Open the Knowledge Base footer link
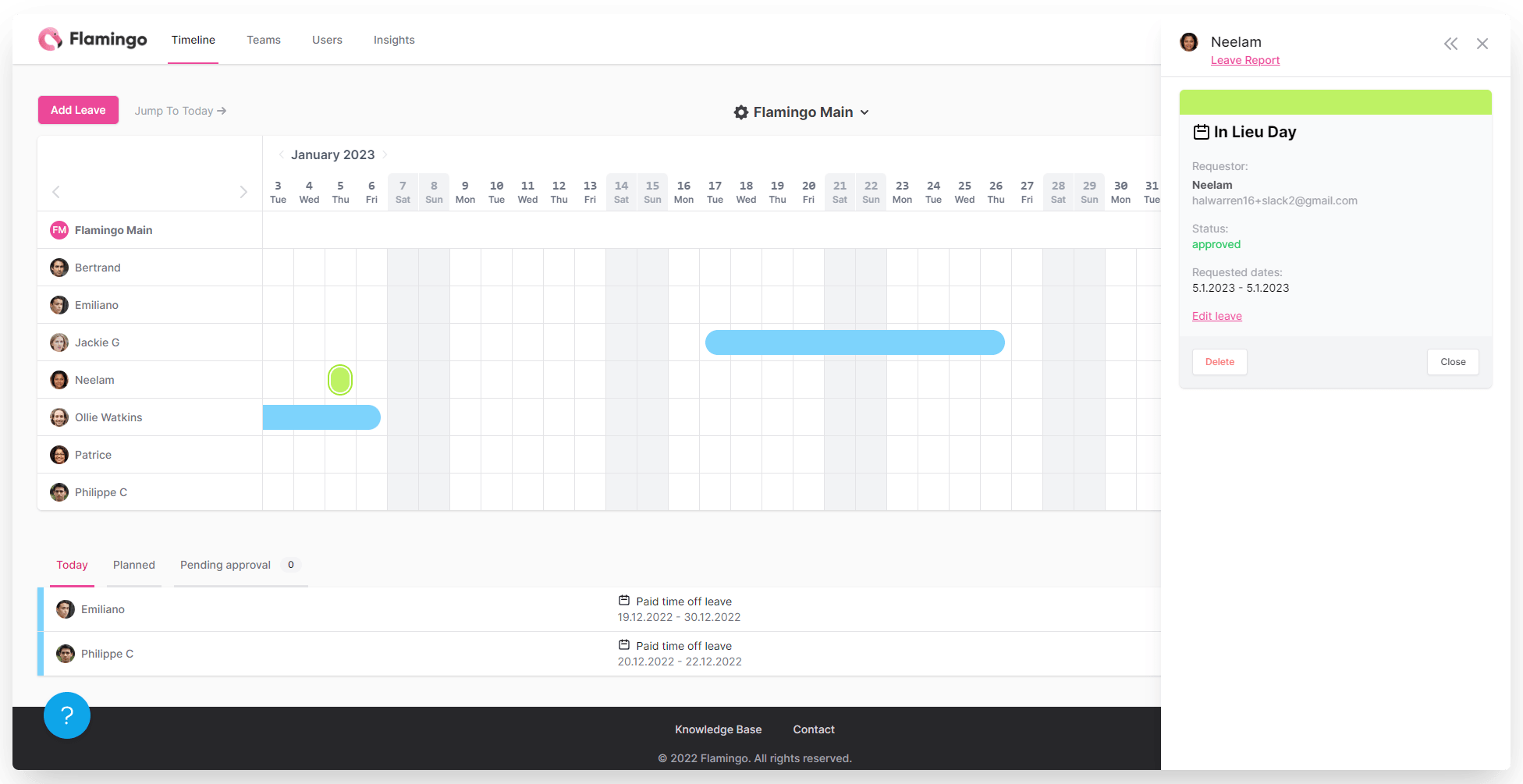1523x784 pixels. [x=718, y=729]
